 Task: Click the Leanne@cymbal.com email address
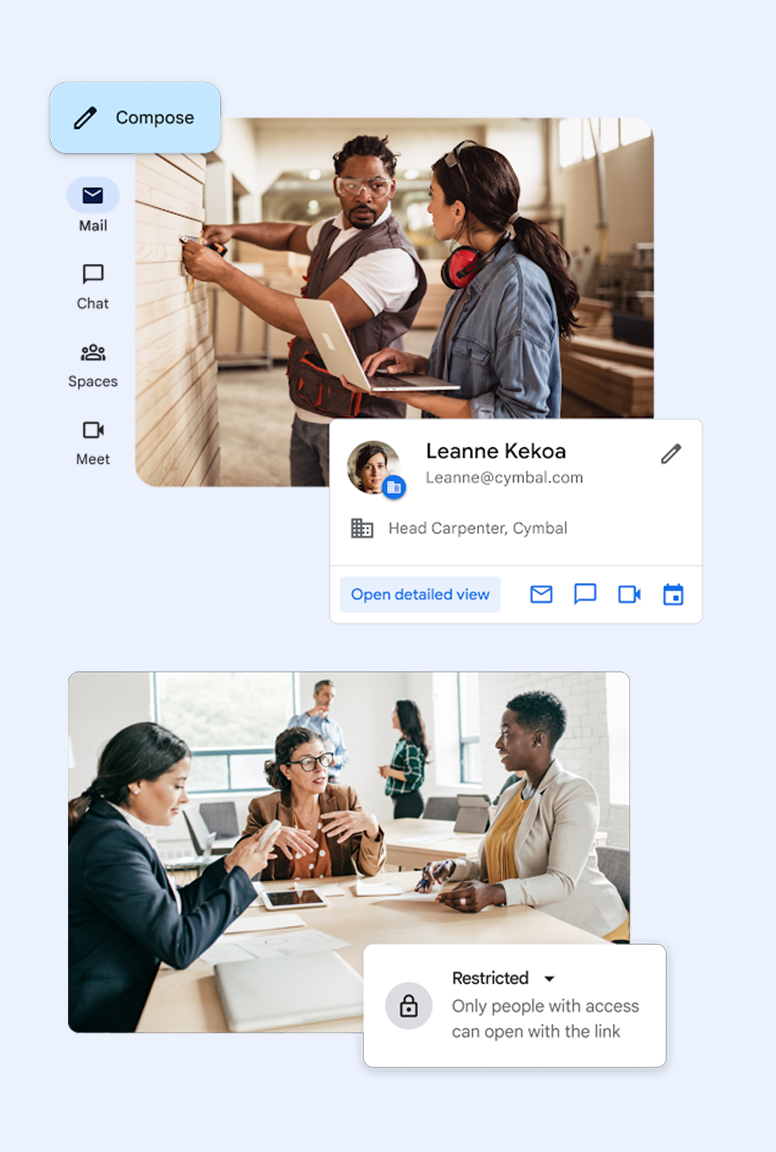tap(504, 478)
